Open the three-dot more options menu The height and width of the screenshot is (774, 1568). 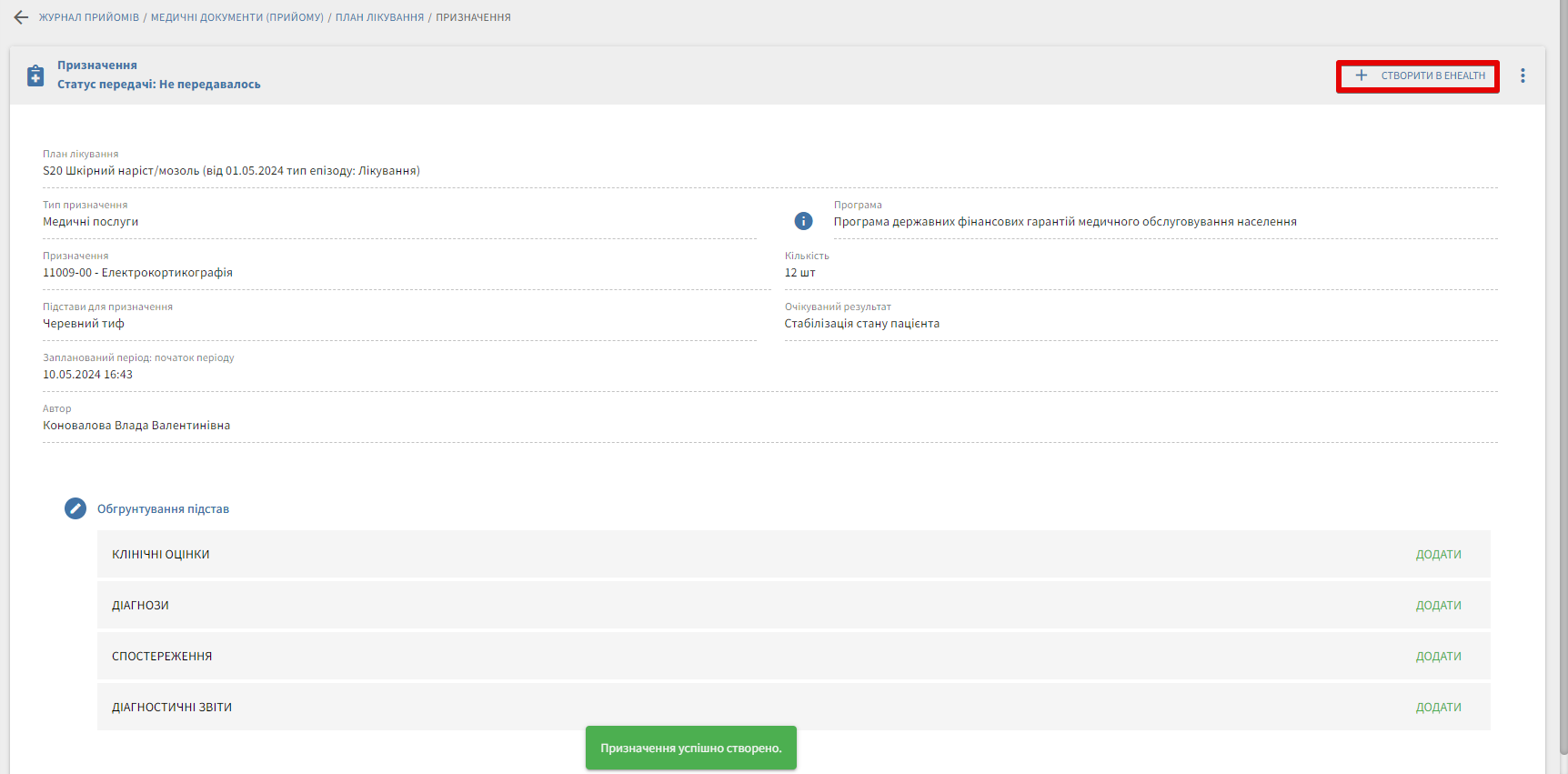click(1523, 76)
